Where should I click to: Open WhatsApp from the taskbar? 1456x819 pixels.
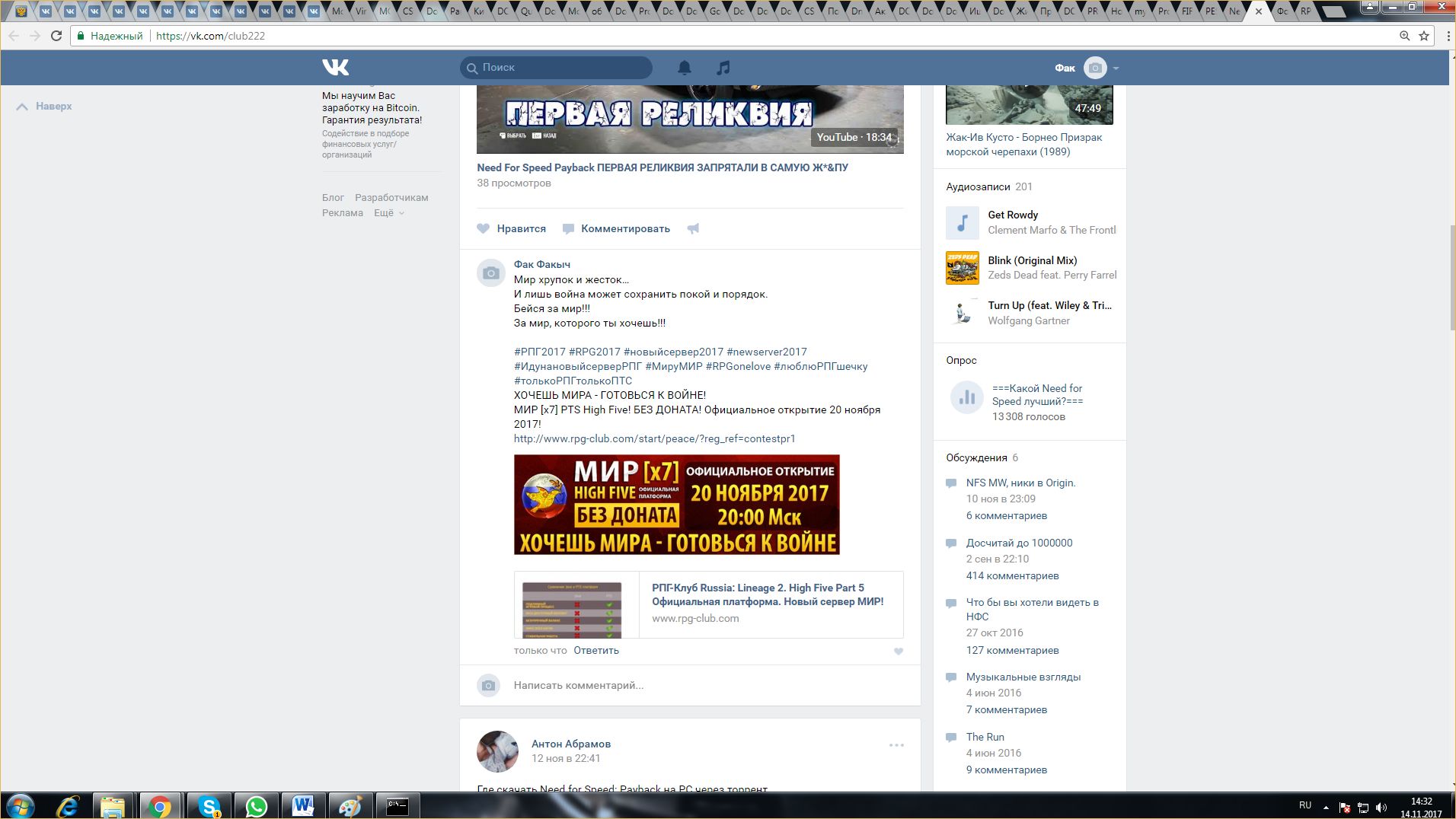tap(257, 806)
